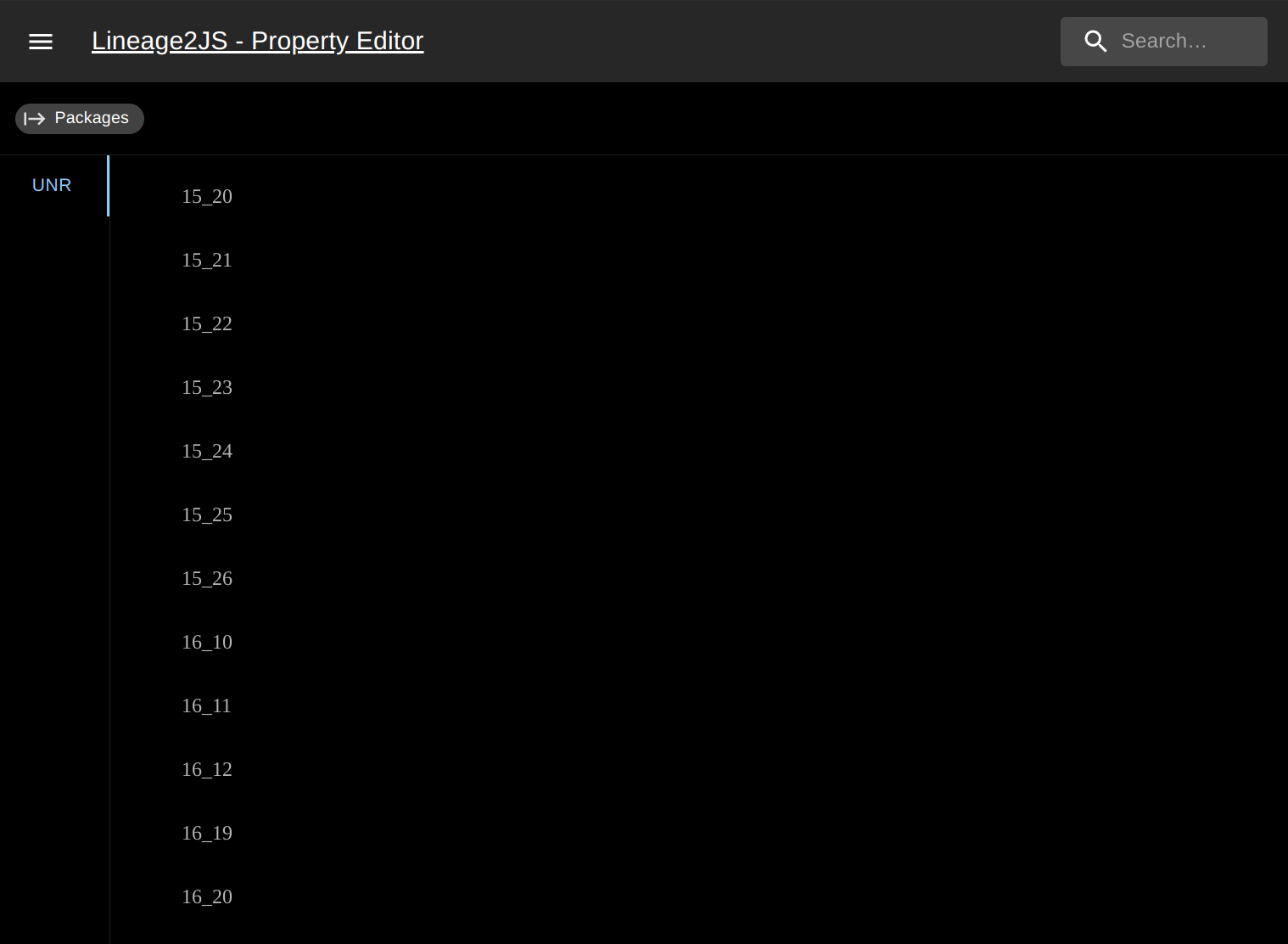Click the search magnifier icon
The width and height of the screenshot is (1288, 944).
(1095, 41)
